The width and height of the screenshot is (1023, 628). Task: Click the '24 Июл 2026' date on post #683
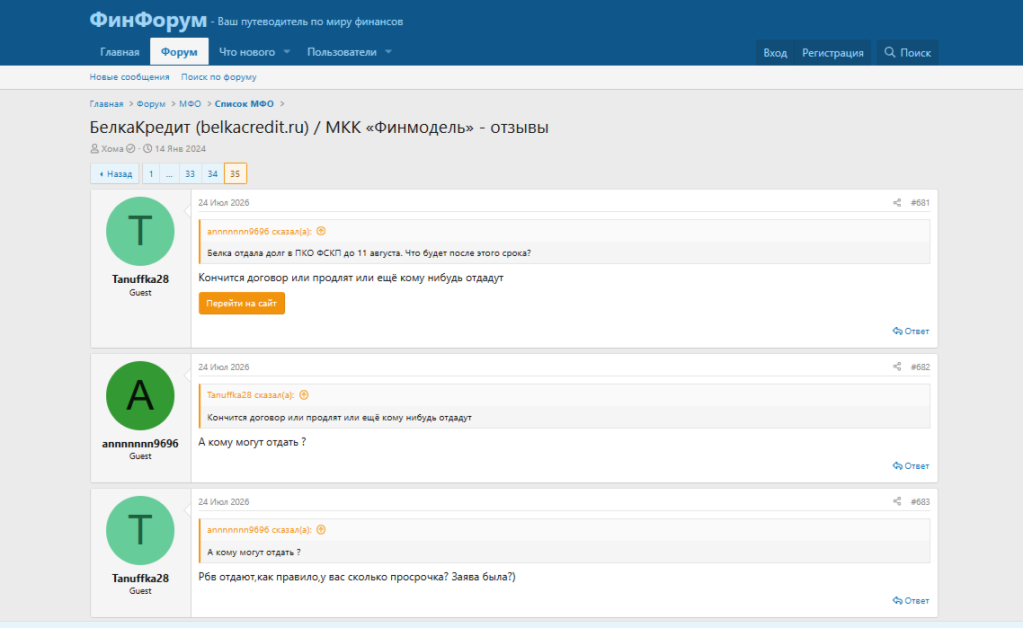pyautogui.click(x=224, y=501)
